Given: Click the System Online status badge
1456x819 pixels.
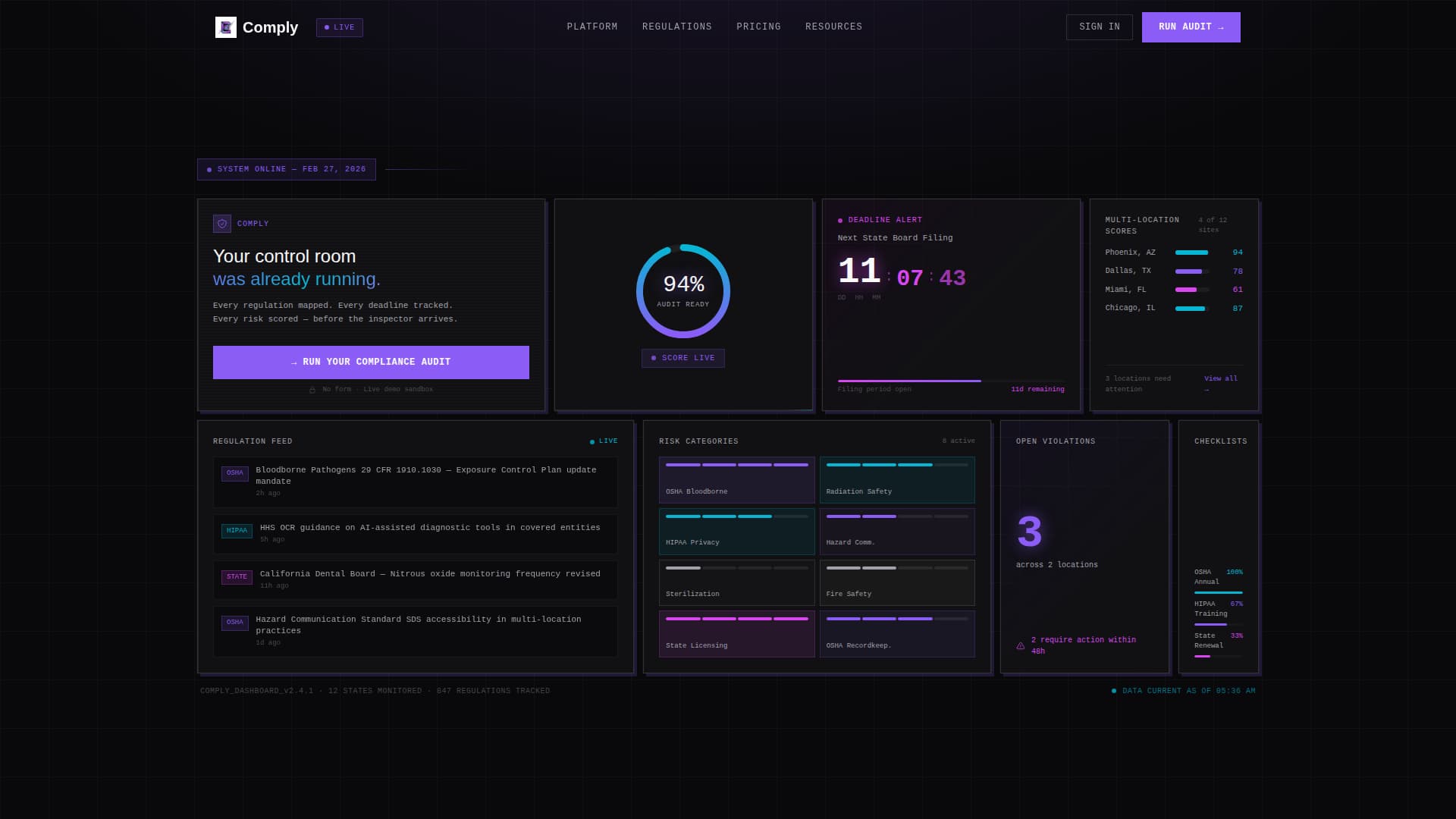Looking at the screenshot, I should 287,169.
